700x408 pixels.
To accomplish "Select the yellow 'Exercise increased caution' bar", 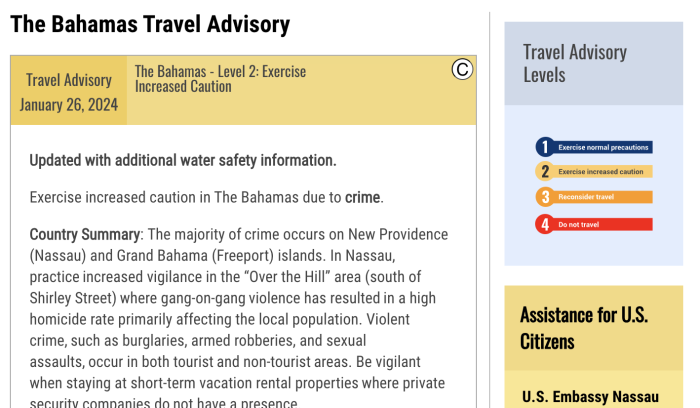I will click(603, 171).
